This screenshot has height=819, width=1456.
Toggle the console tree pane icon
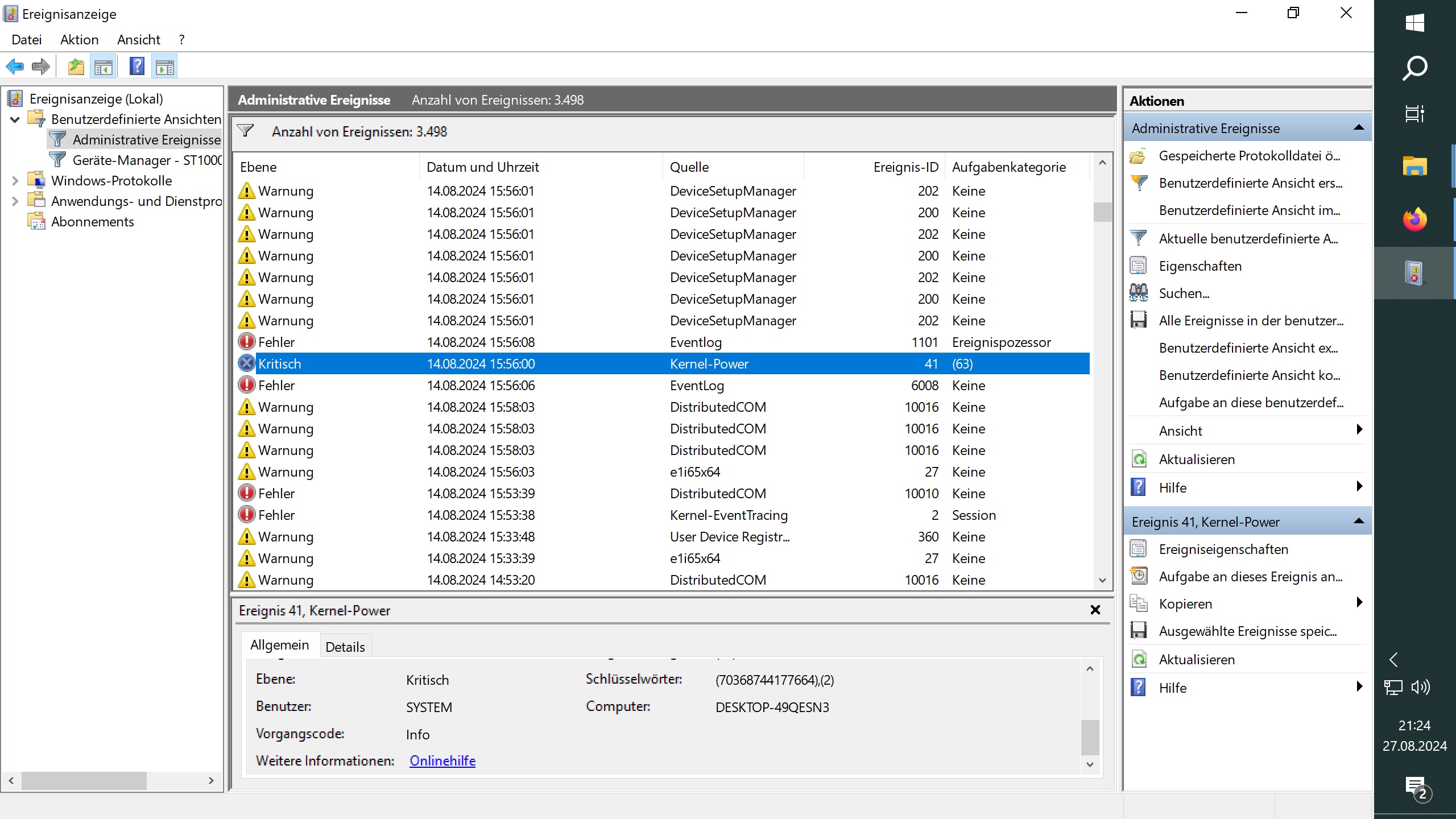pyautogui.click(x=104, y=67)
